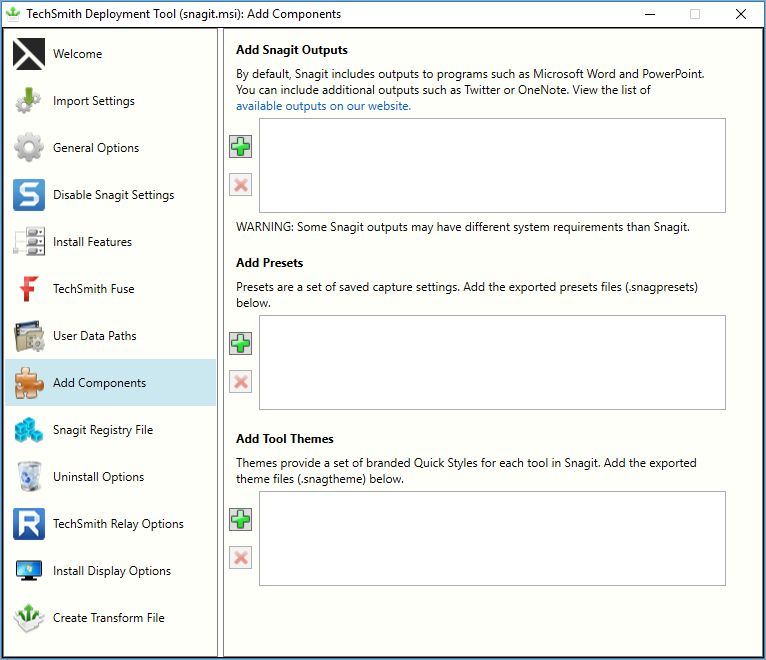Select General Options in sidebar
The height and width of the screenshot is (660, 766).
[x=110, y=148]
